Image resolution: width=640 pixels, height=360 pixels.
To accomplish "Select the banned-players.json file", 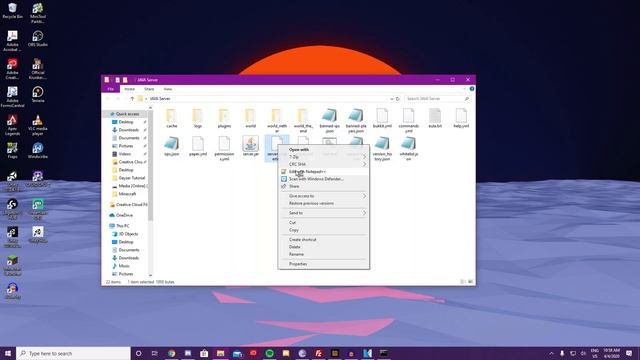I will click(356, 120).
